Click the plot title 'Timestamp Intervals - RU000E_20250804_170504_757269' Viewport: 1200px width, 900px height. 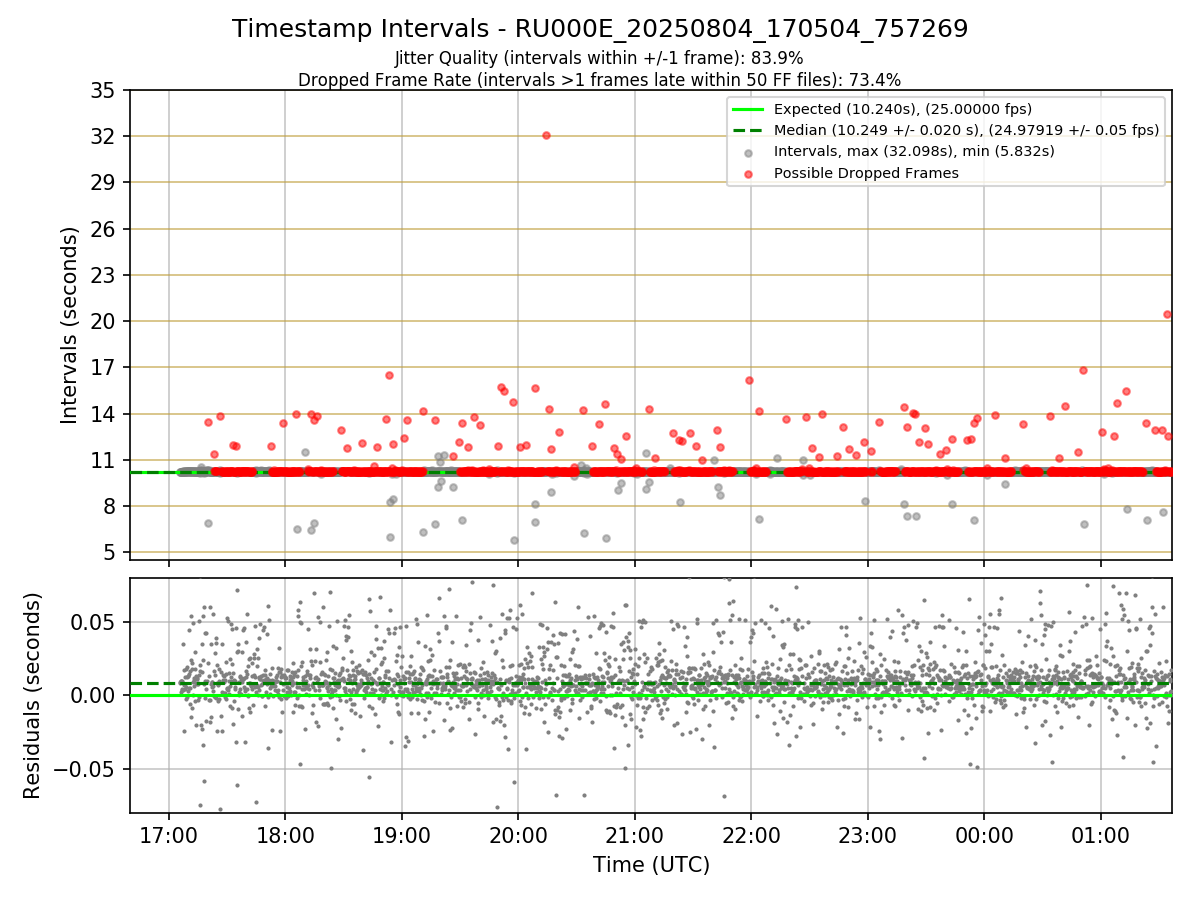click(600, 29)
